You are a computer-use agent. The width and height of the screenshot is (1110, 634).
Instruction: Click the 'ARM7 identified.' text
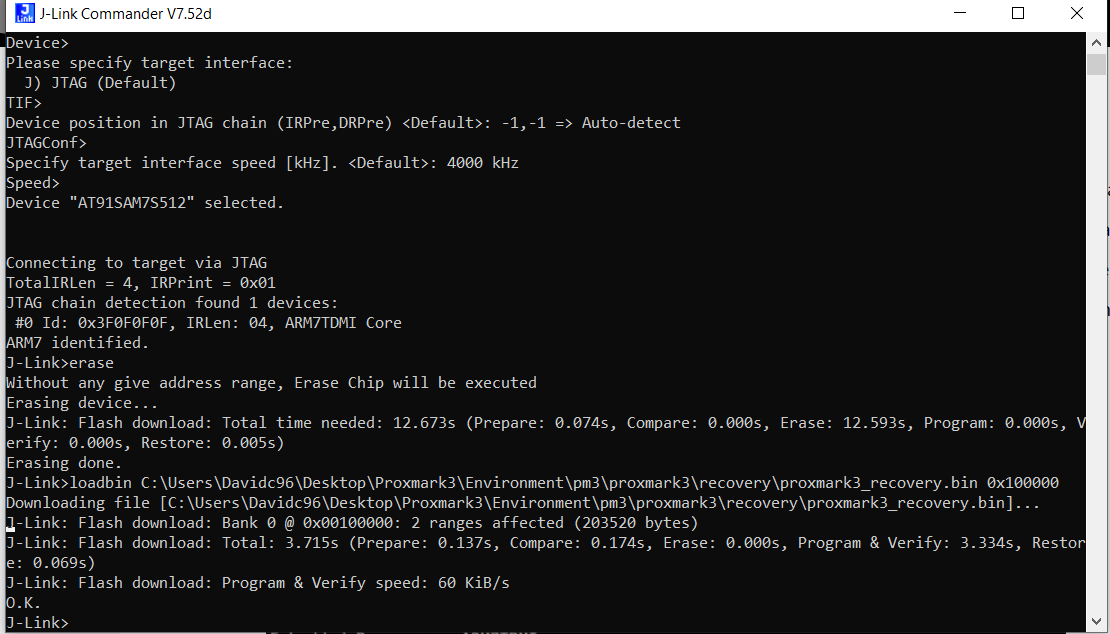coord(77,342)
